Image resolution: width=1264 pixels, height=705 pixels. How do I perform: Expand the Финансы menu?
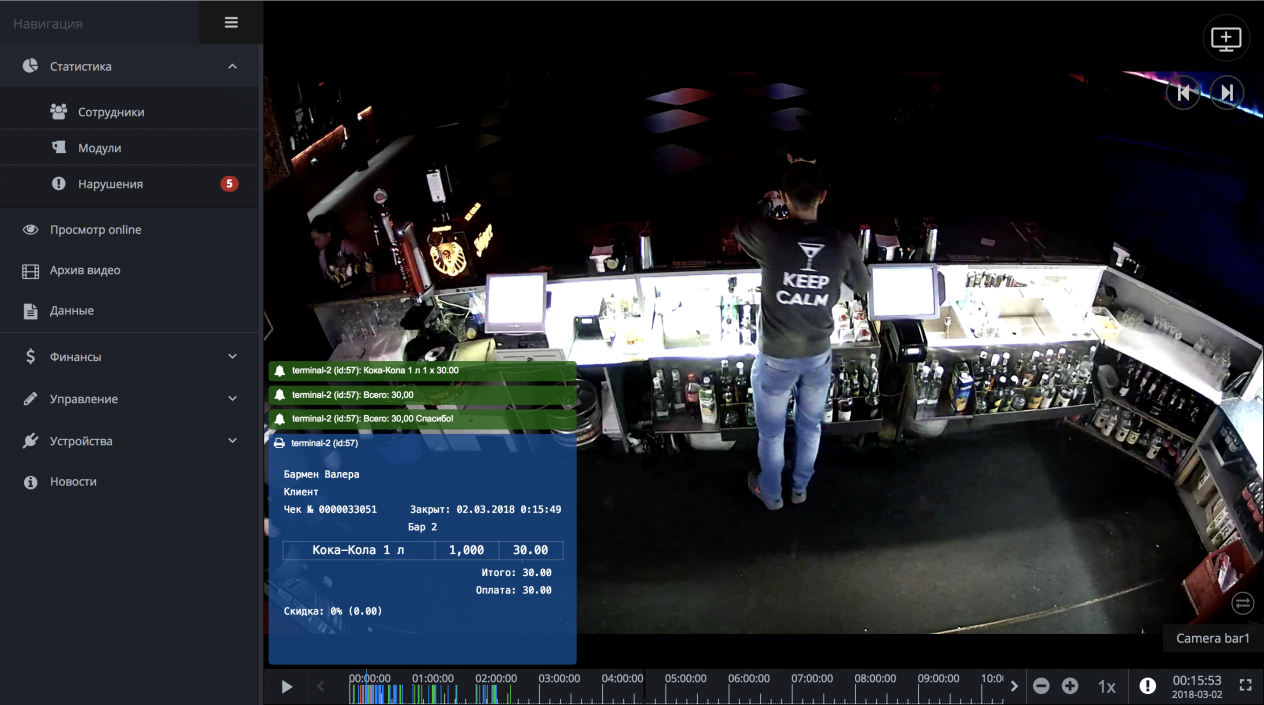(232, 357)
